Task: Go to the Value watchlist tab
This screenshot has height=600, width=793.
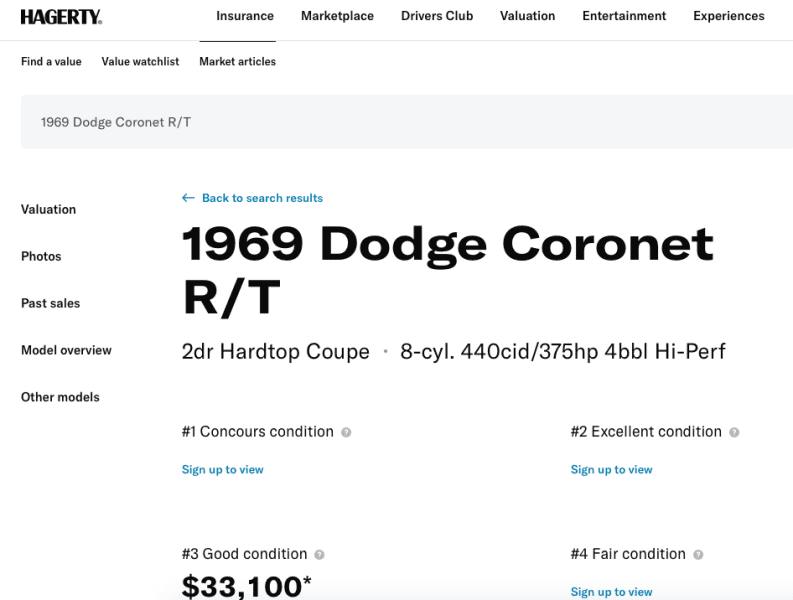Action: coord(140,61)
